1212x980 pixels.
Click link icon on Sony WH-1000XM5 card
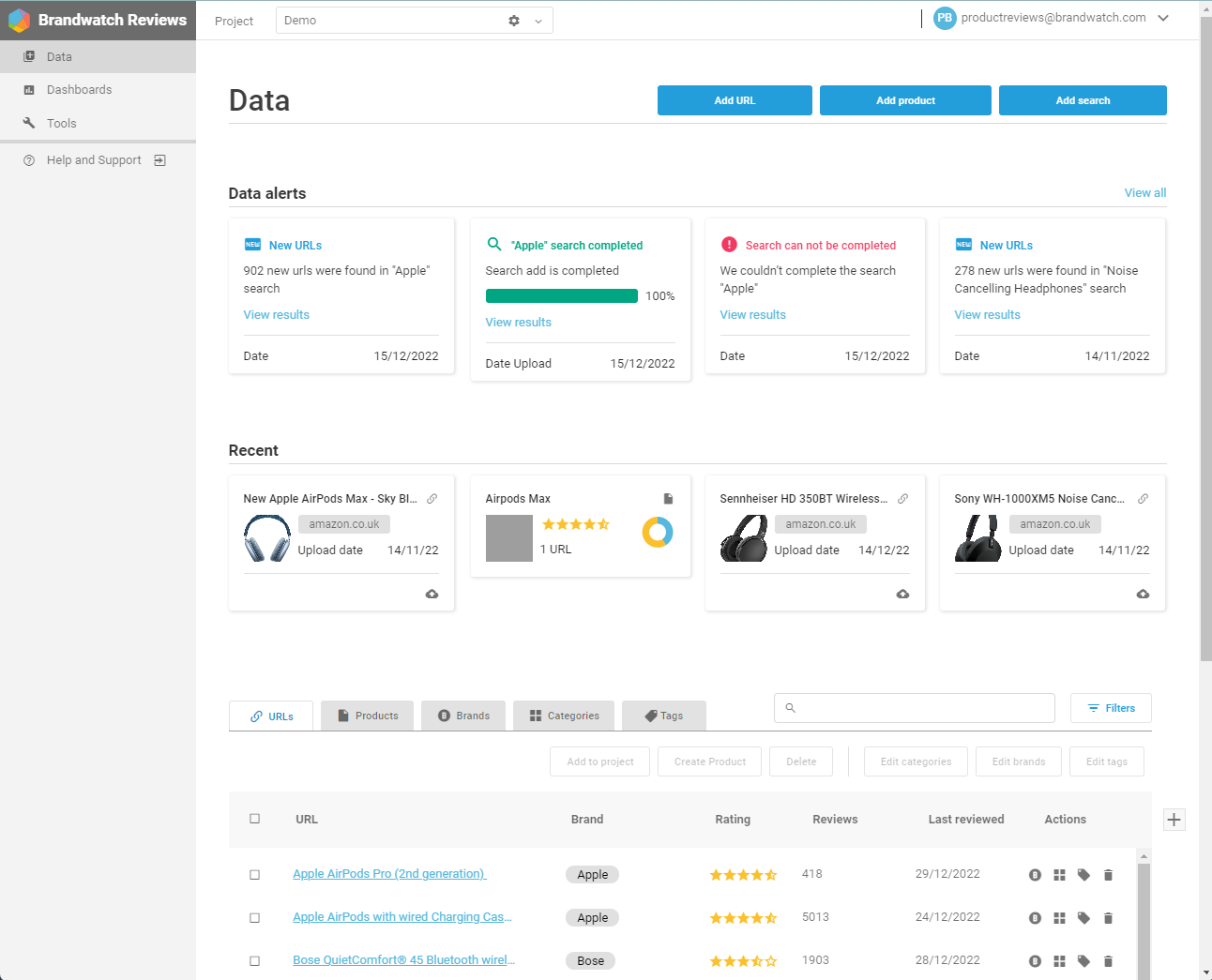click(1144, 499)
